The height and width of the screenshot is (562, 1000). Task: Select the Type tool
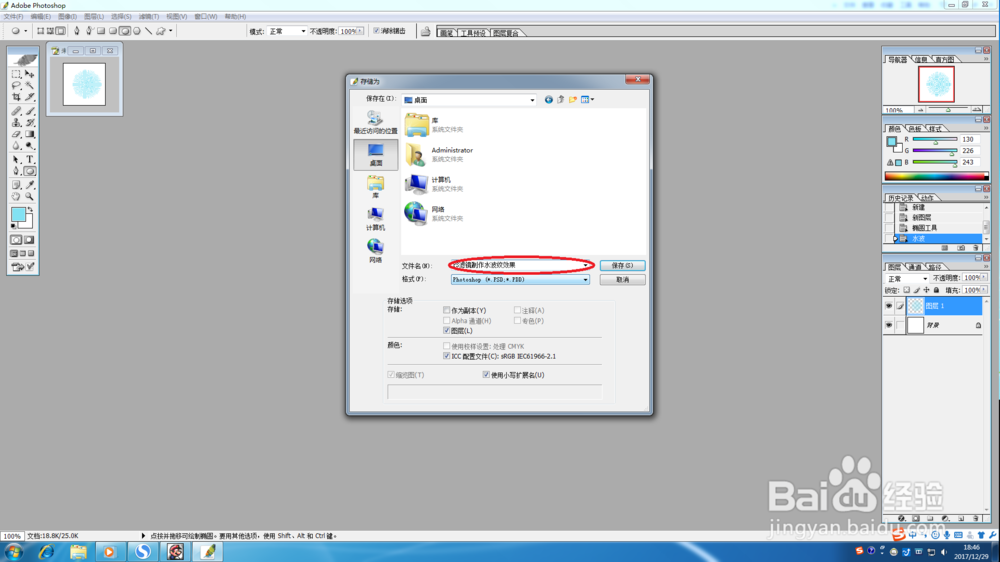pyautogui.click(x=29, y=159)
